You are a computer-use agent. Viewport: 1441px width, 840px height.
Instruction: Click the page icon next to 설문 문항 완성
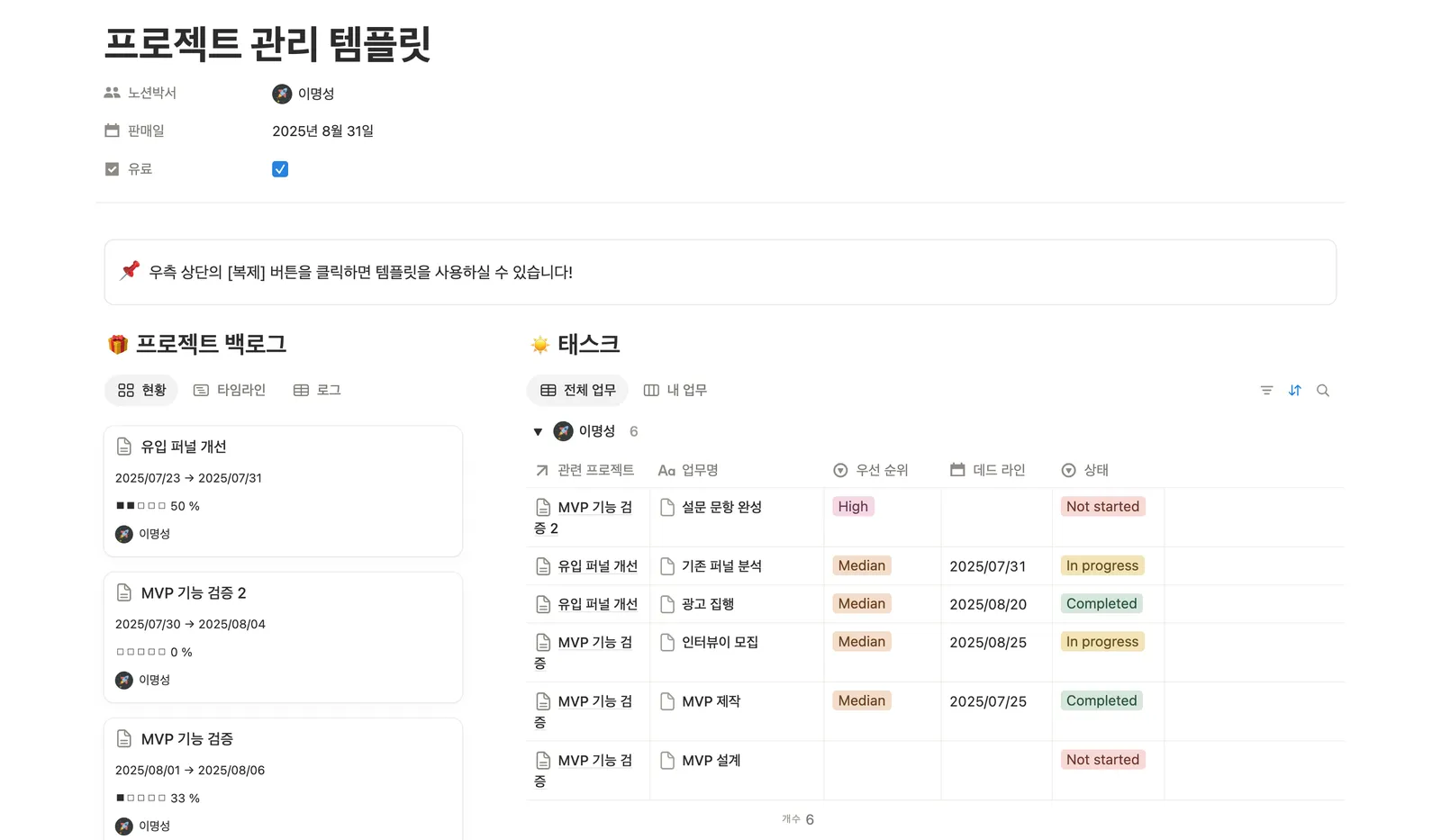(x=667, y=507)
